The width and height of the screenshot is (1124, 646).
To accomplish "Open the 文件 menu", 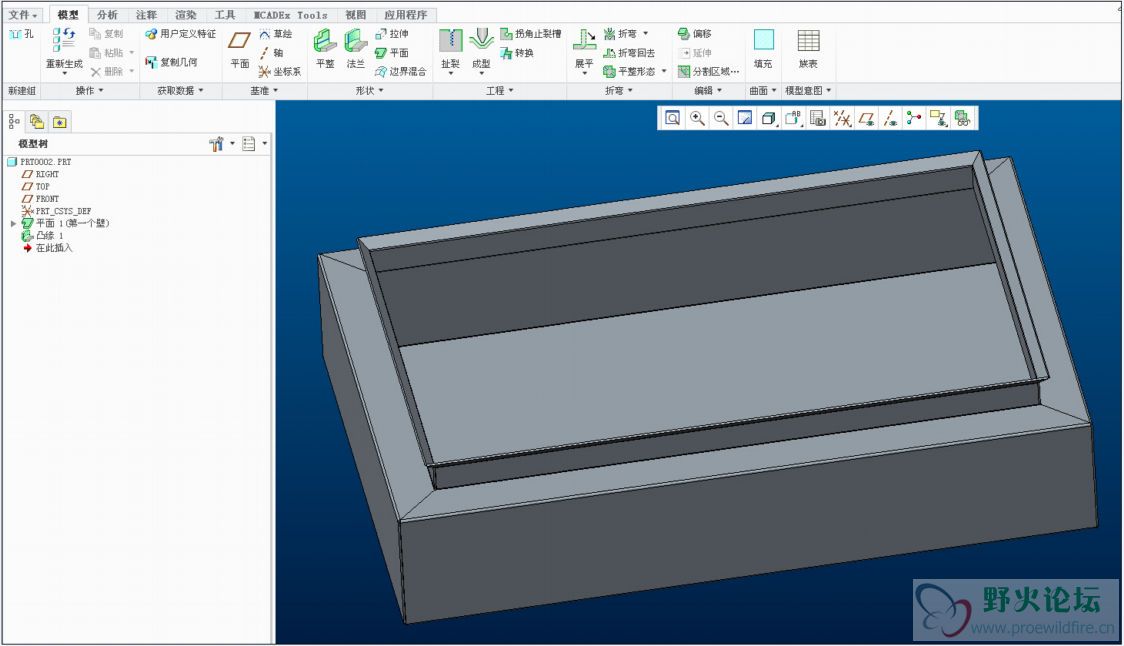I will point(22,14).
